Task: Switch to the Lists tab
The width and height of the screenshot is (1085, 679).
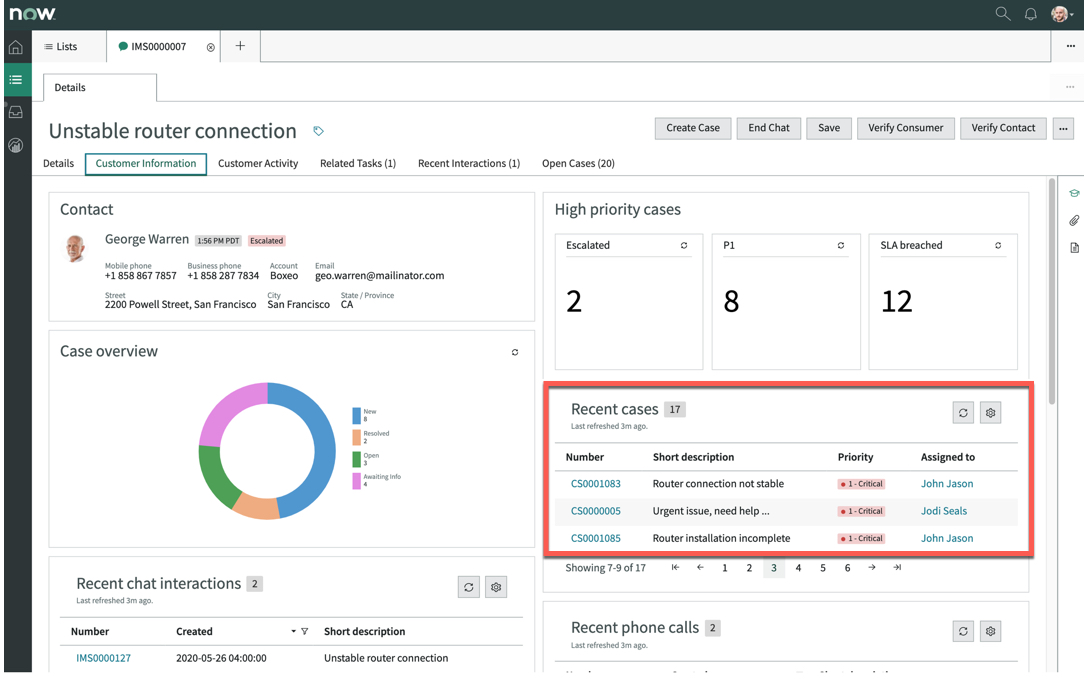Action: 61,46
